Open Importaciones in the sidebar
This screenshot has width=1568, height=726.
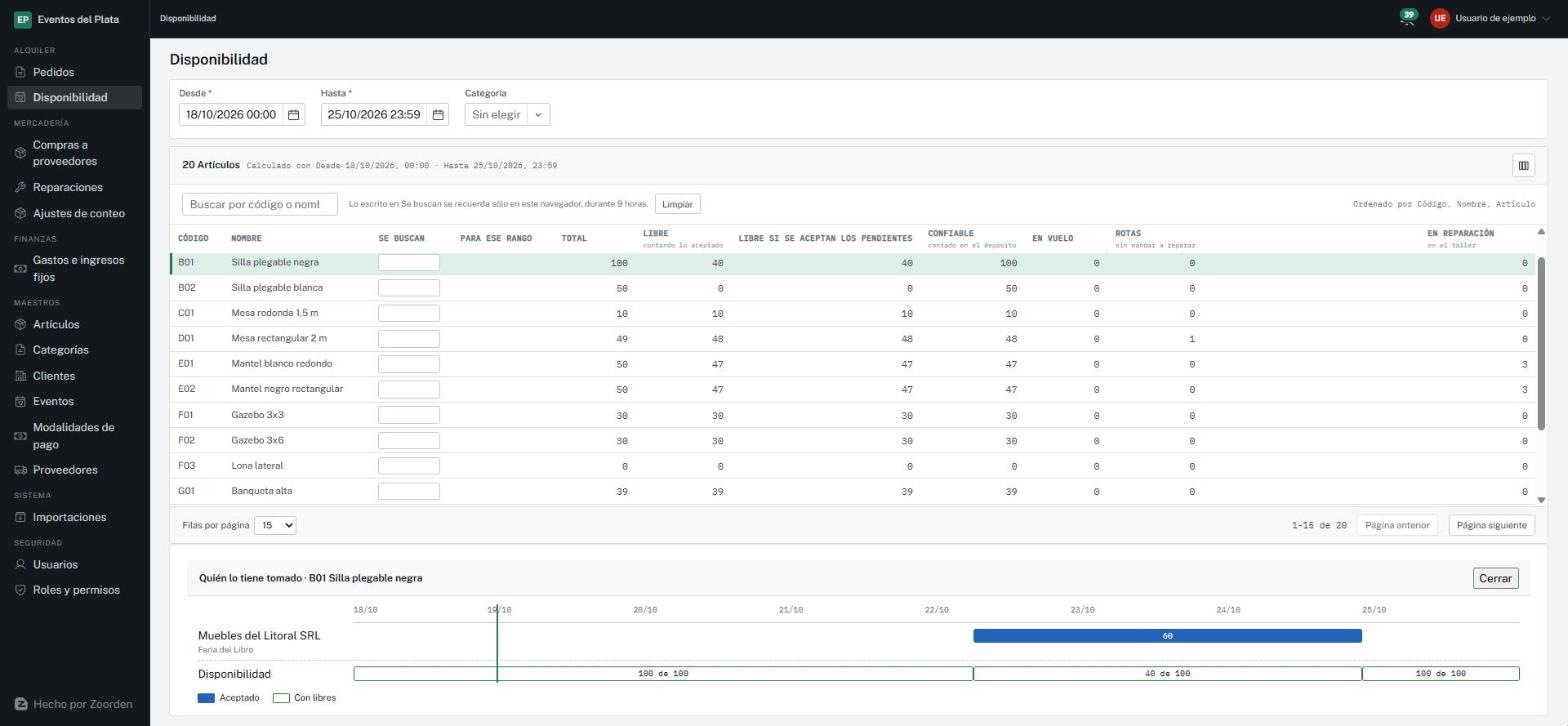[74, 517]
